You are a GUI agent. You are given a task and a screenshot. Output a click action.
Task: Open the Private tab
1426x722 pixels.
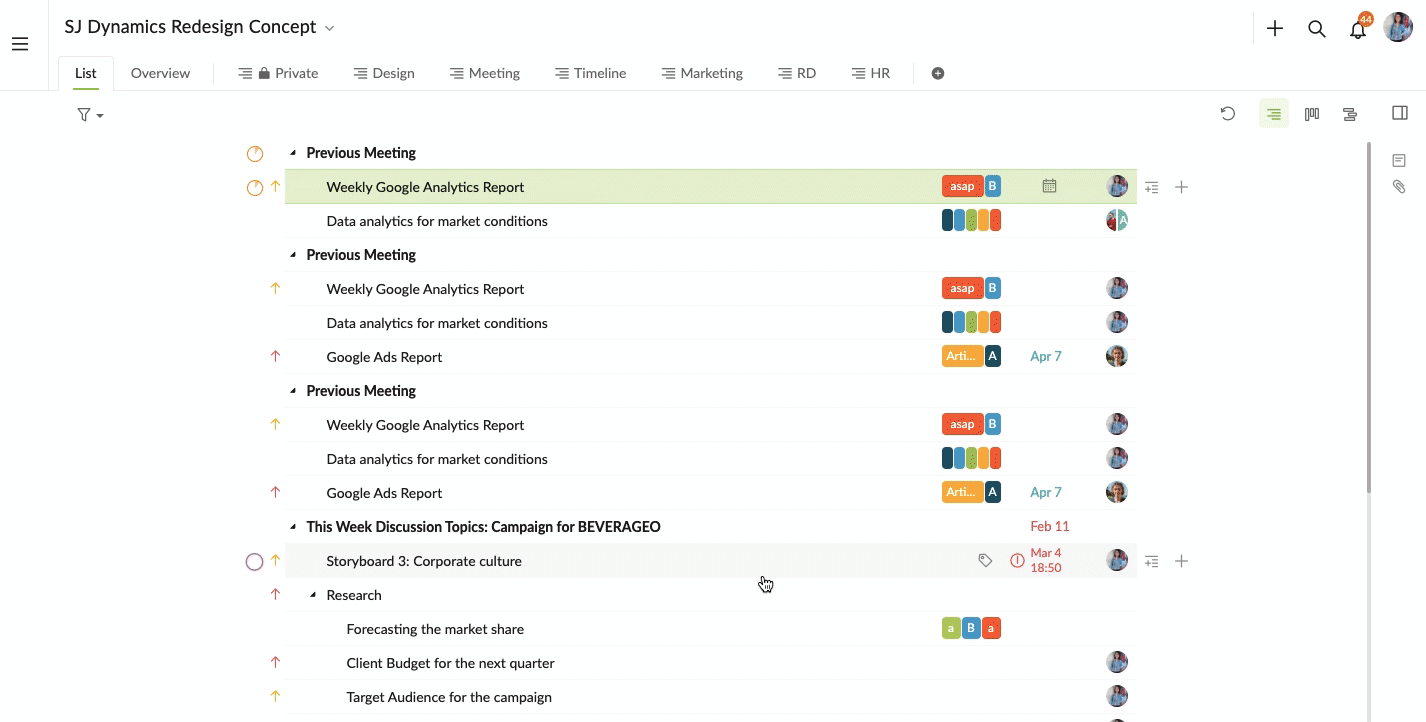pos(278,73)
